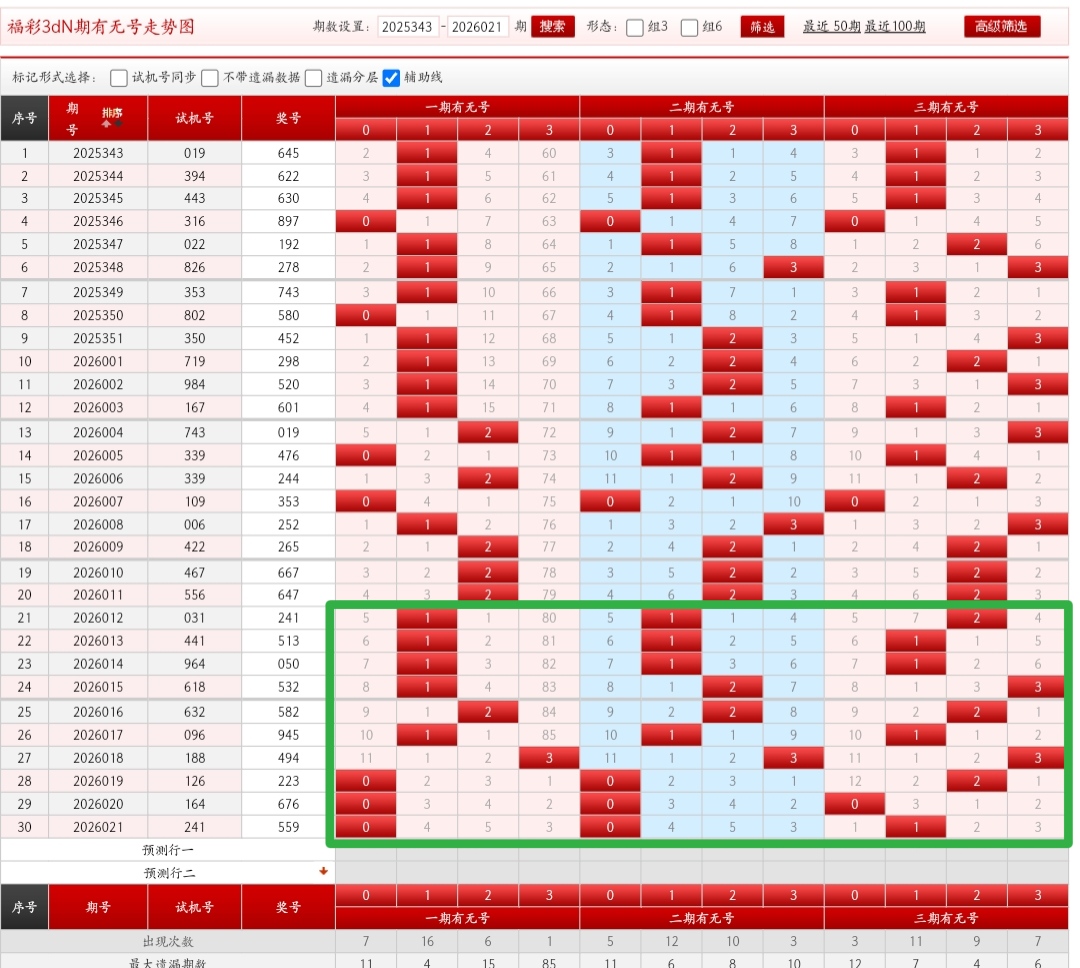Click prize number 897 in row 4
This screenshot has height=968, width=1080.
(x=289, y=221)
